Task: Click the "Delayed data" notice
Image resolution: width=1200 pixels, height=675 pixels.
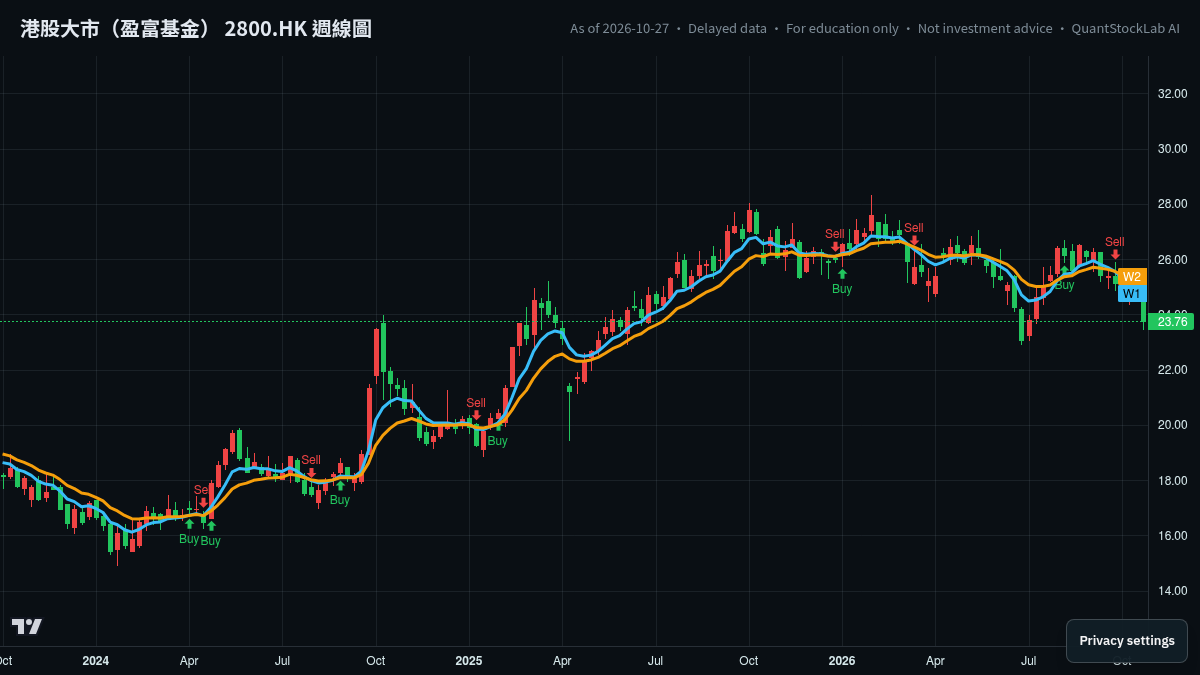Action: click(x=727, y=28)
